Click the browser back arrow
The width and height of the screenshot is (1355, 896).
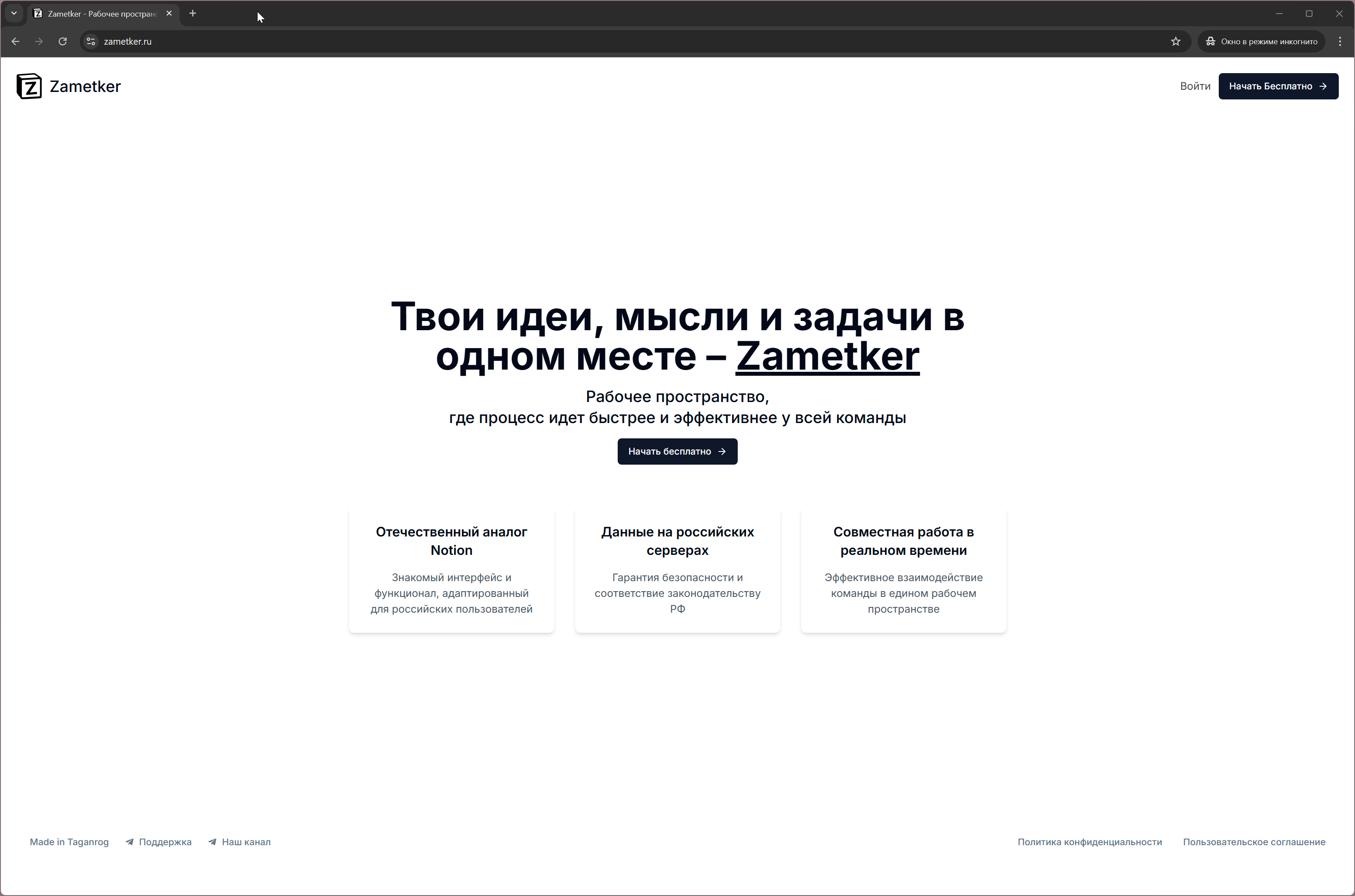[x=15, y=41]
